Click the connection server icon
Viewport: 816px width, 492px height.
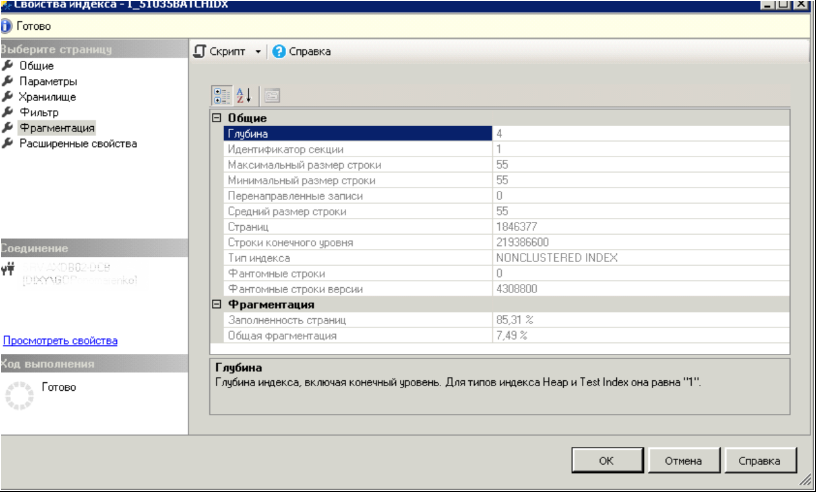[9, 269]
